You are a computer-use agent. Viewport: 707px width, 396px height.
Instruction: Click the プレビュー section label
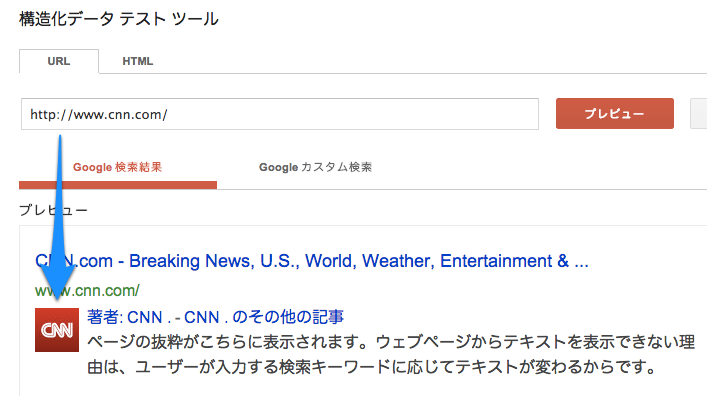[53, 210]
